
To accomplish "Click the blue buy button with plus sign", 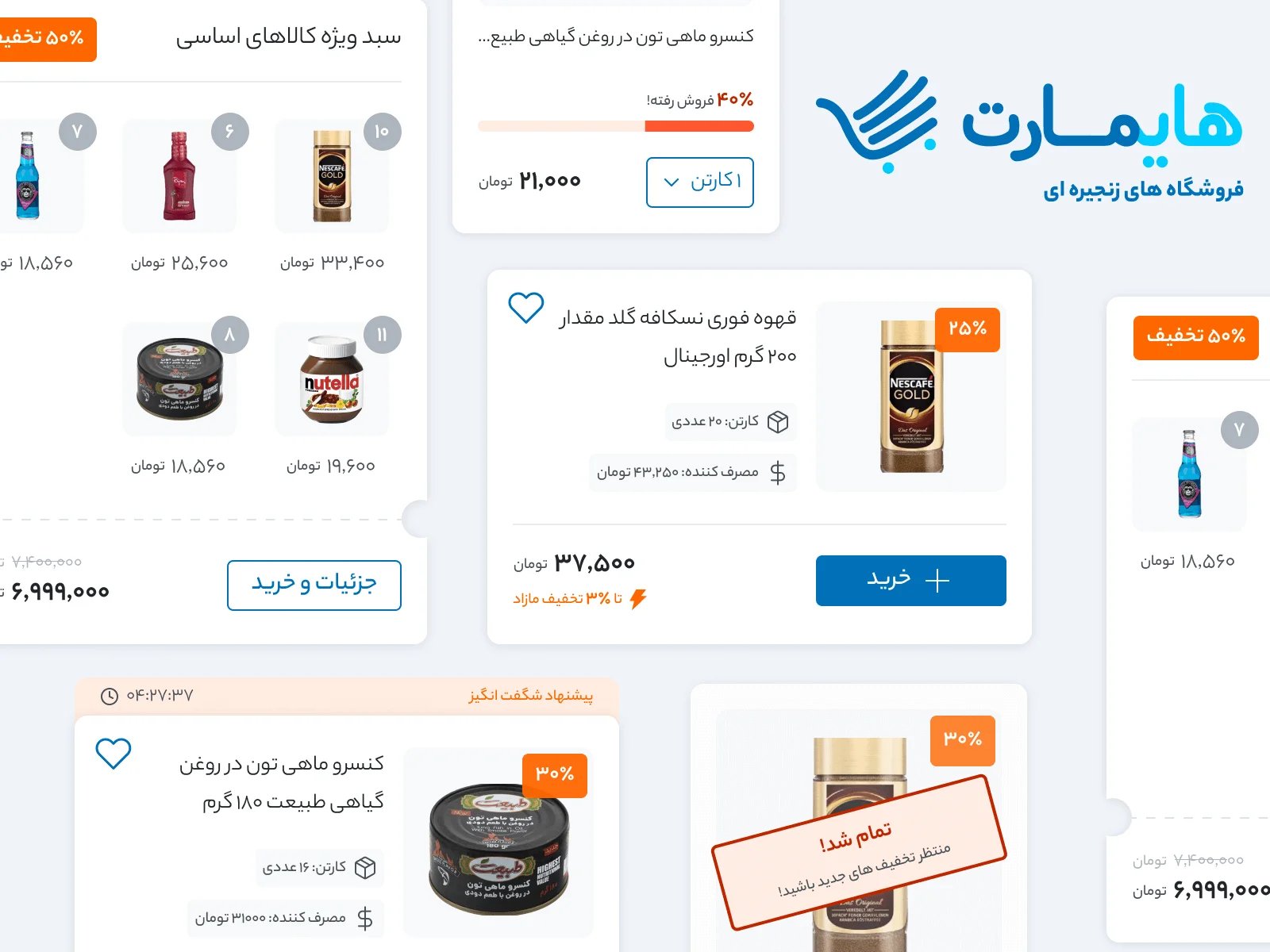I will pyautogui.click(x=910, y=581).
